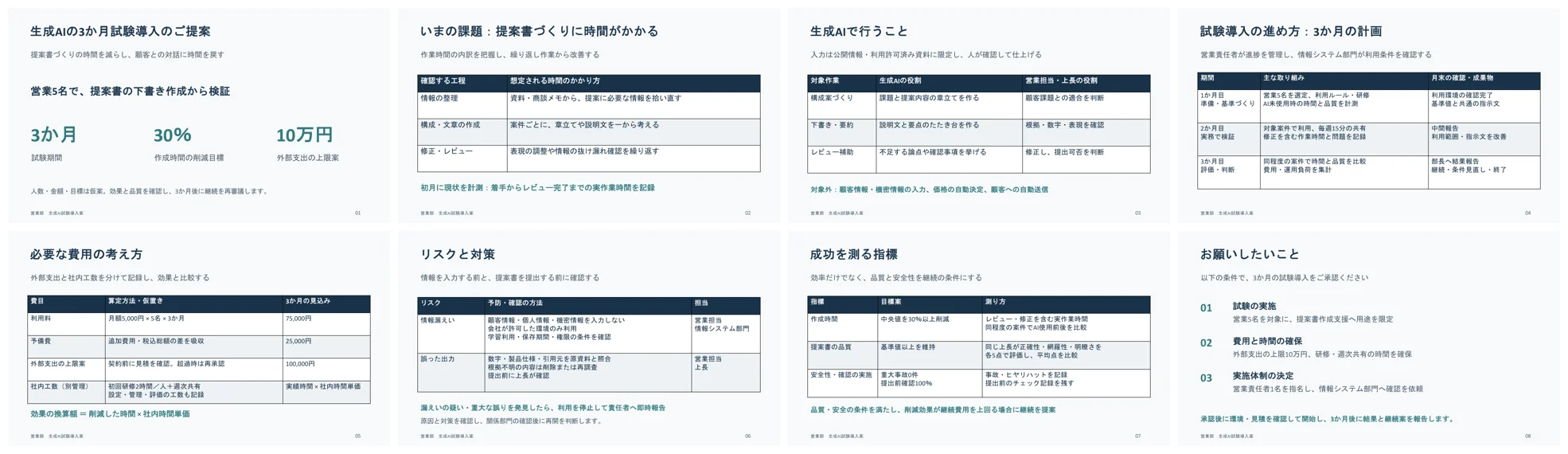Select the row cell 予備費
Screen dimensions: 1568x454
67,346
